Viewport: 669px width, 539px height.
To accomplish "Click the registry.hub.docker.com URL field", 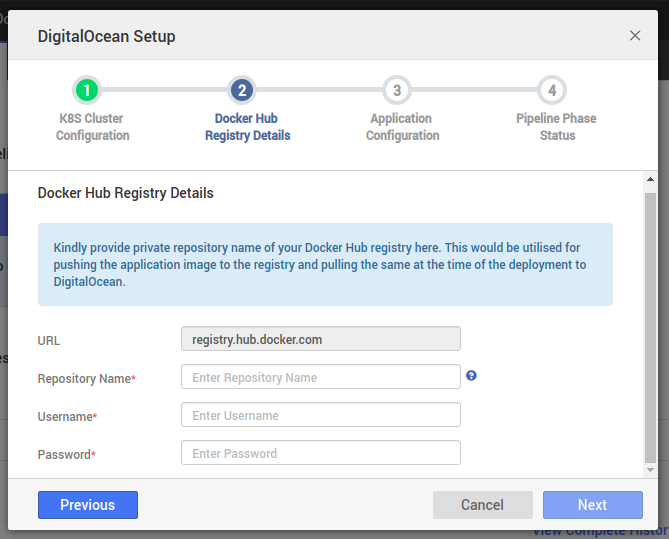I will (320, 339).
